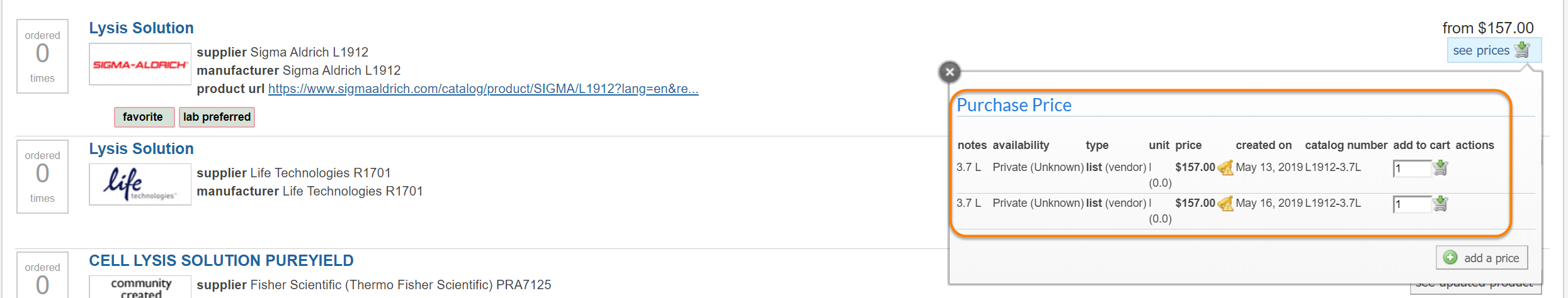The width and height of the screenshot is (1568, 298).
Task: Click quantity field for May 16 price
Action: pyautogui.click(x=1411, y=204)
